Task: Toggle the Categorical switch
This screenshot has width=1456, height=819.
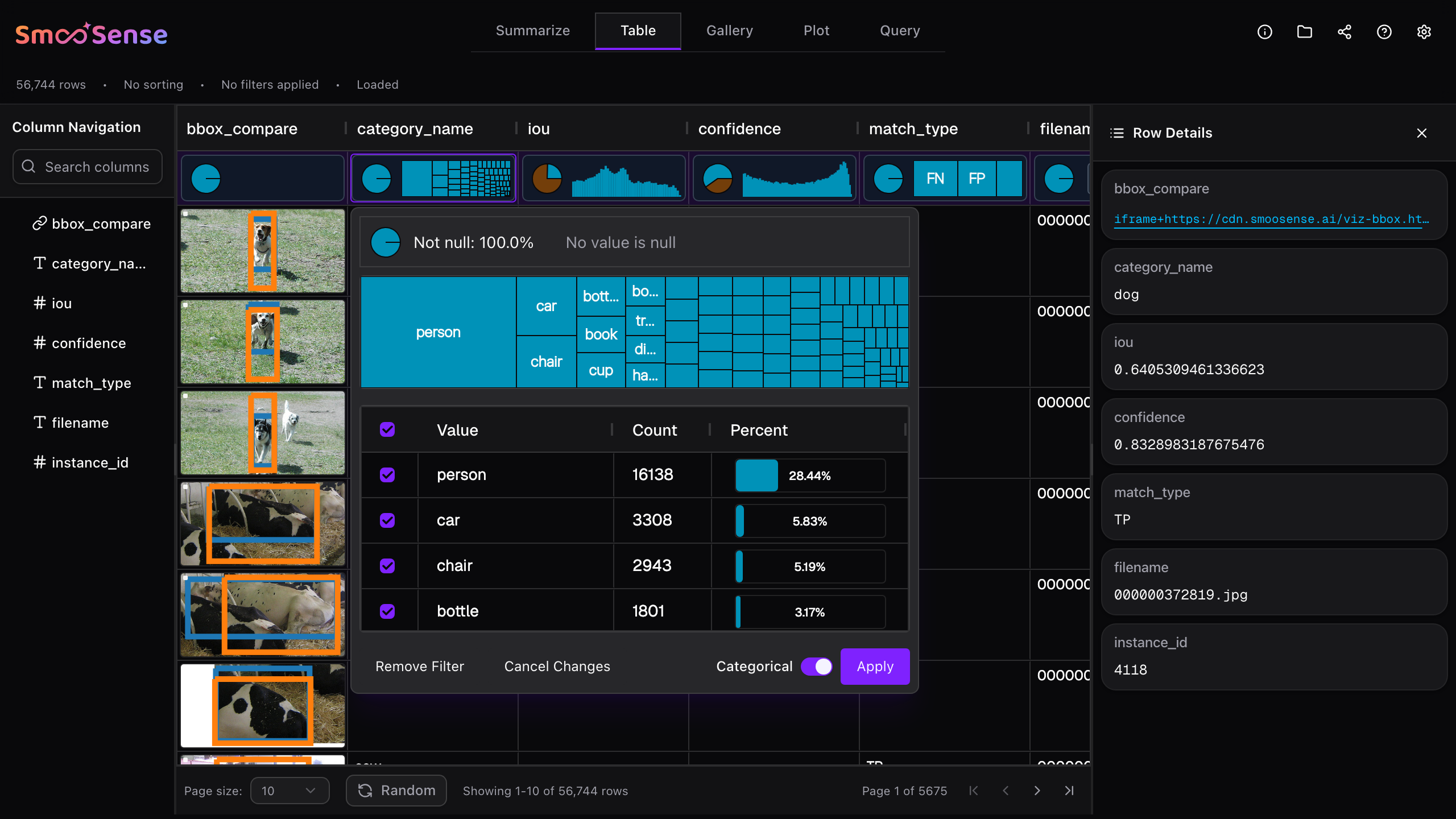Action: (x=816, y=667)
